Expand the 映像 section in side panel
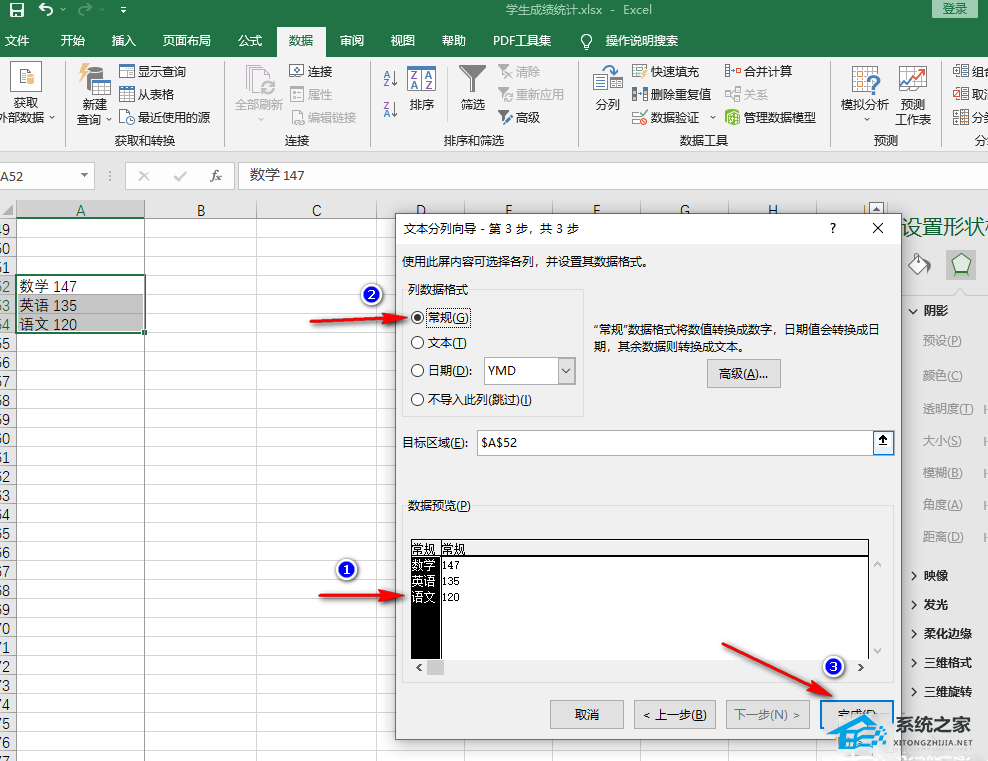The height and width of the screenshot is (761, 988). click(916, 576)
